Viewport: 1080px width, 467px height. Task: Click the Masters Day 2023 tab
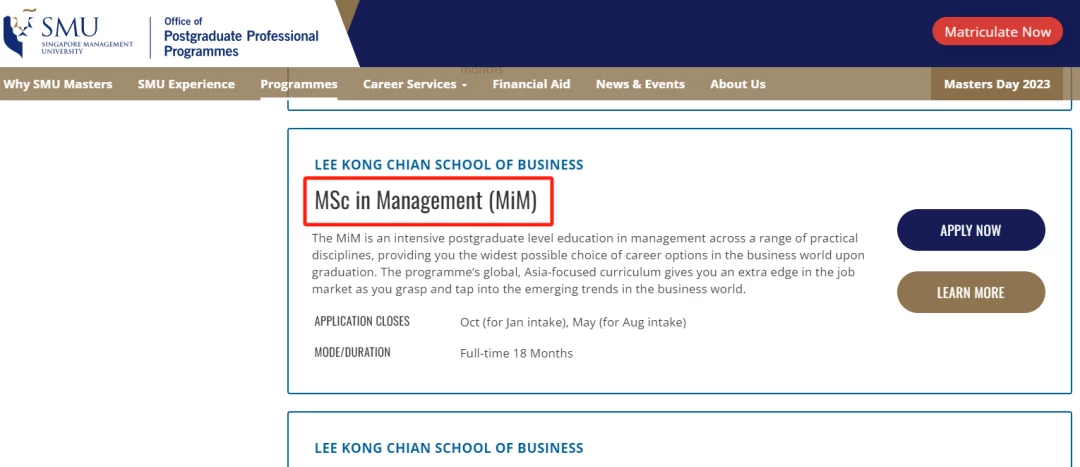(x=997, y=84)
